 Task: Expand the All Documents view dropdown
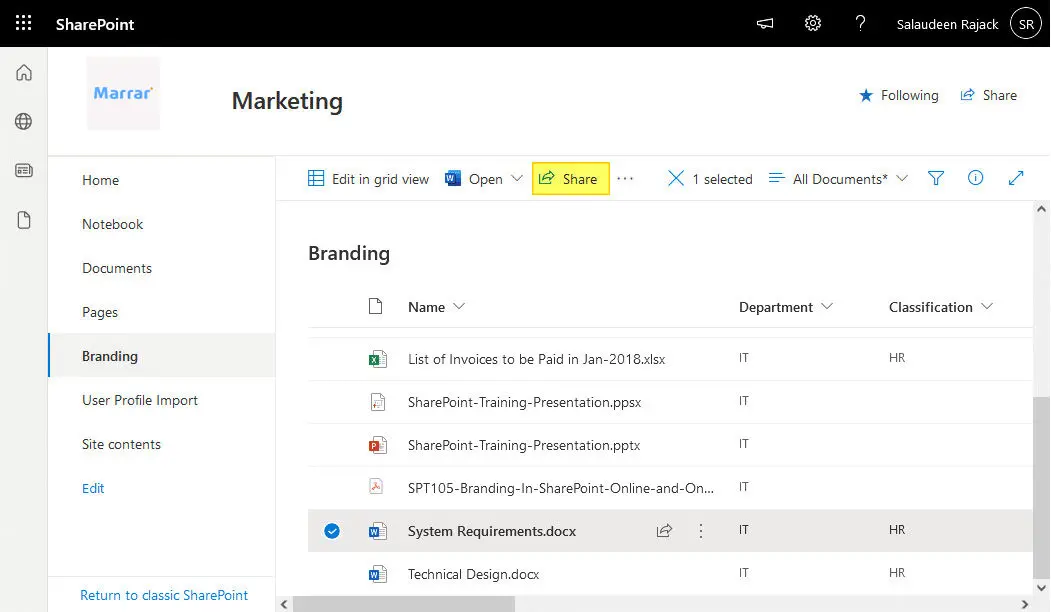point(838,179)
